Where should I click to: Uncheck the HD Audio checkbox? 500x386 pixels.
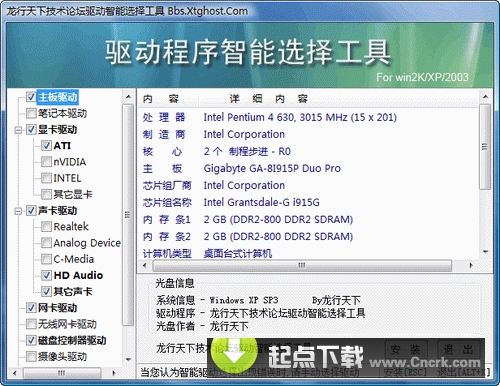pos(46,275)
